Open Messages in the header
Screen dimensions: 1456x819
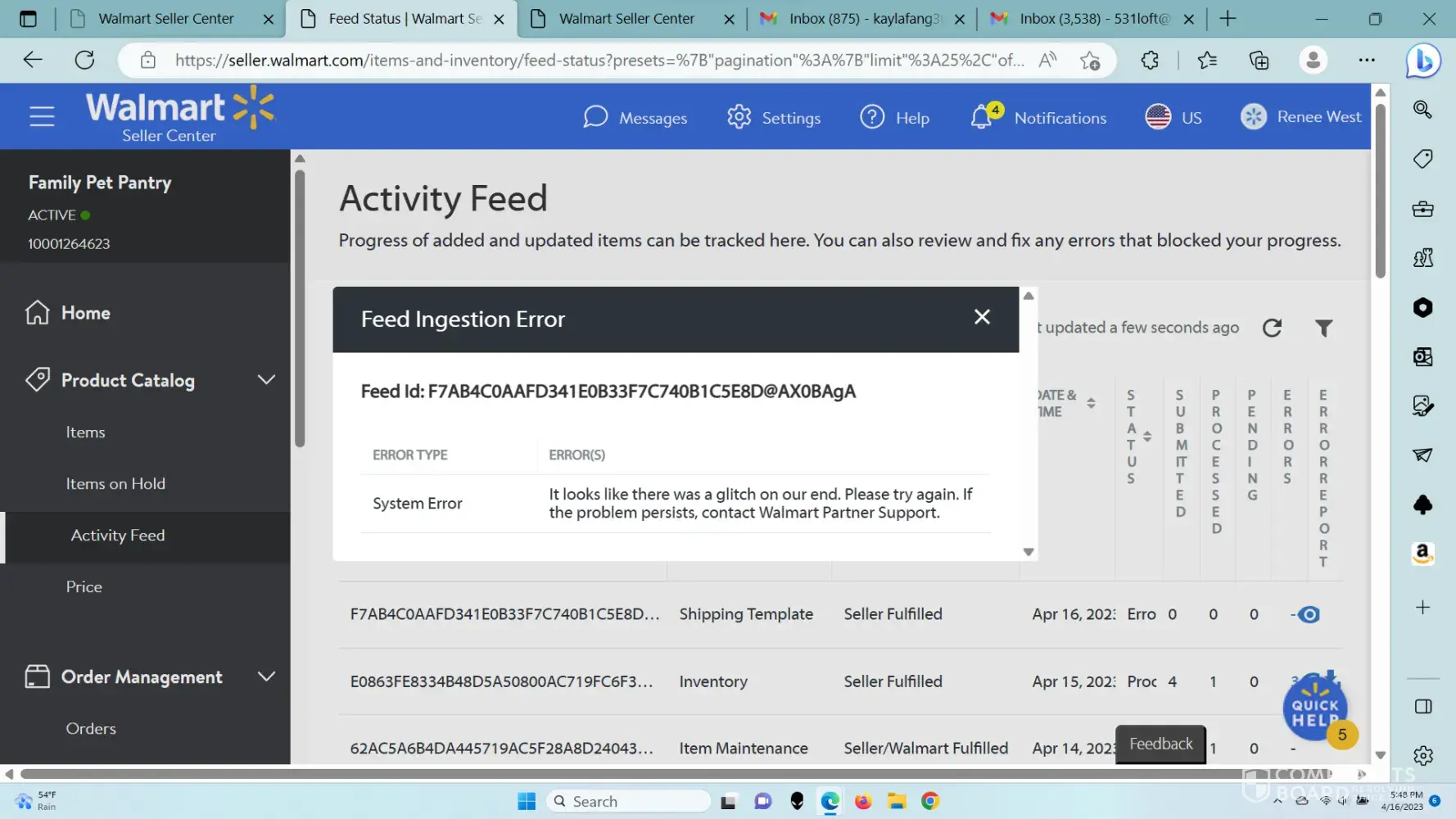635,118
